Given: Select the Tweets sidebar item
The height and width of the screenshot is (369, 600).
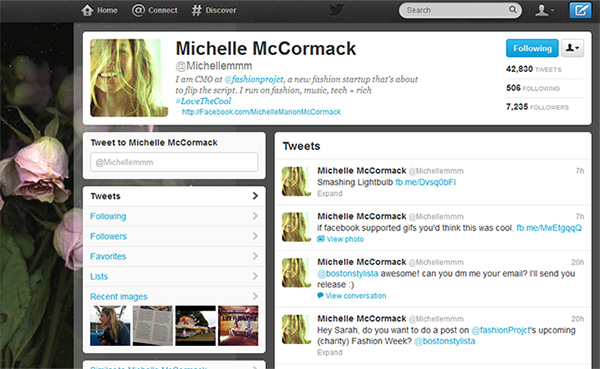Looking at the screenshot, I should tap(174, 196).
